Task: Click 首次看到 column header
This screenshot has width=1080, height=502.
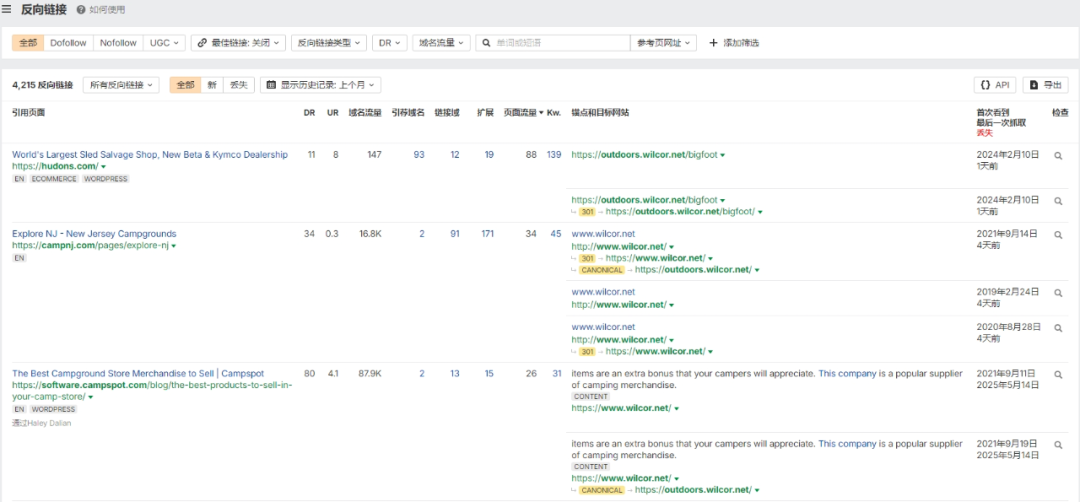Action: 993,113
